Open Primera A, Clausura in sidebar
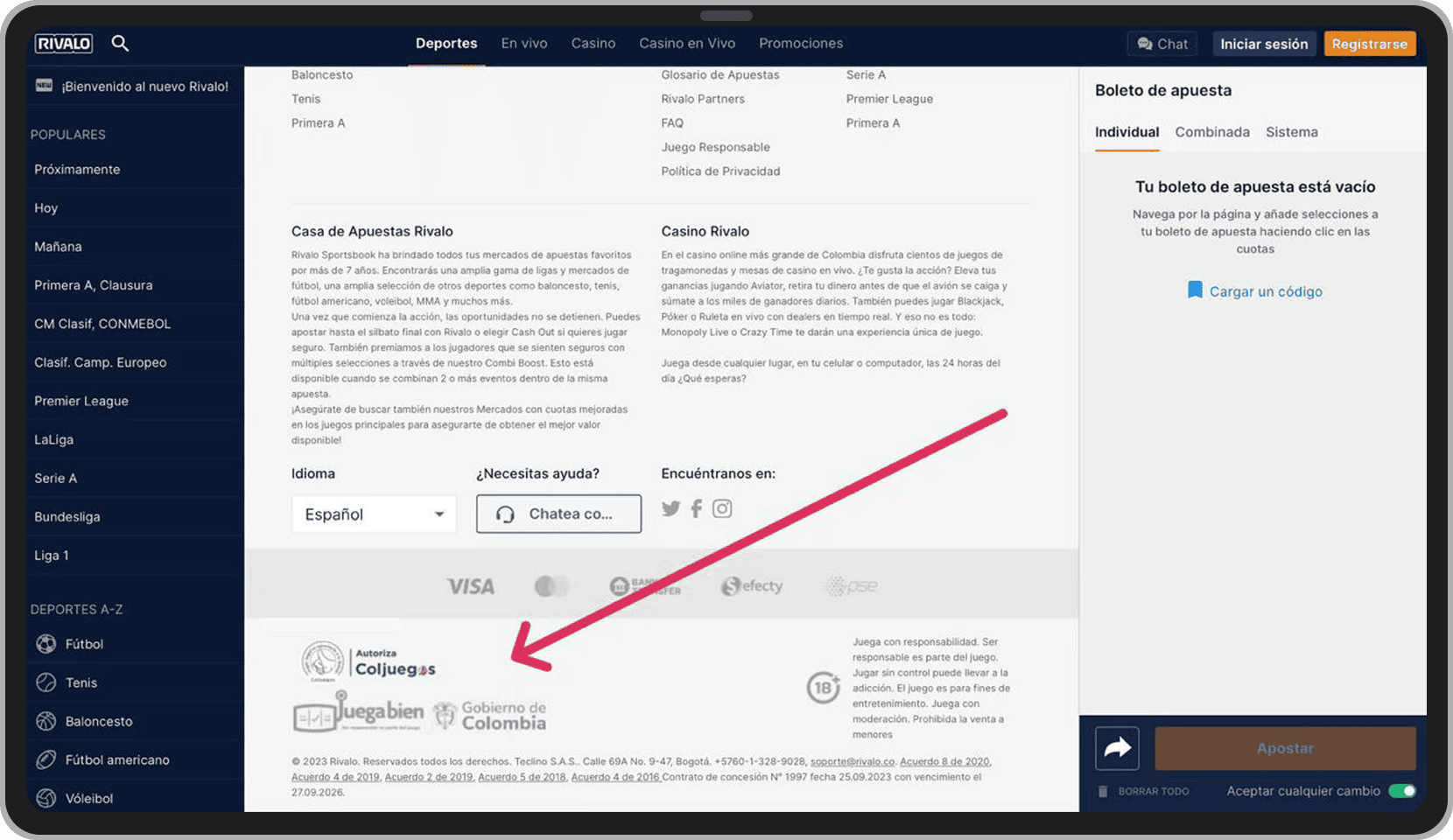 pos(134,284)
